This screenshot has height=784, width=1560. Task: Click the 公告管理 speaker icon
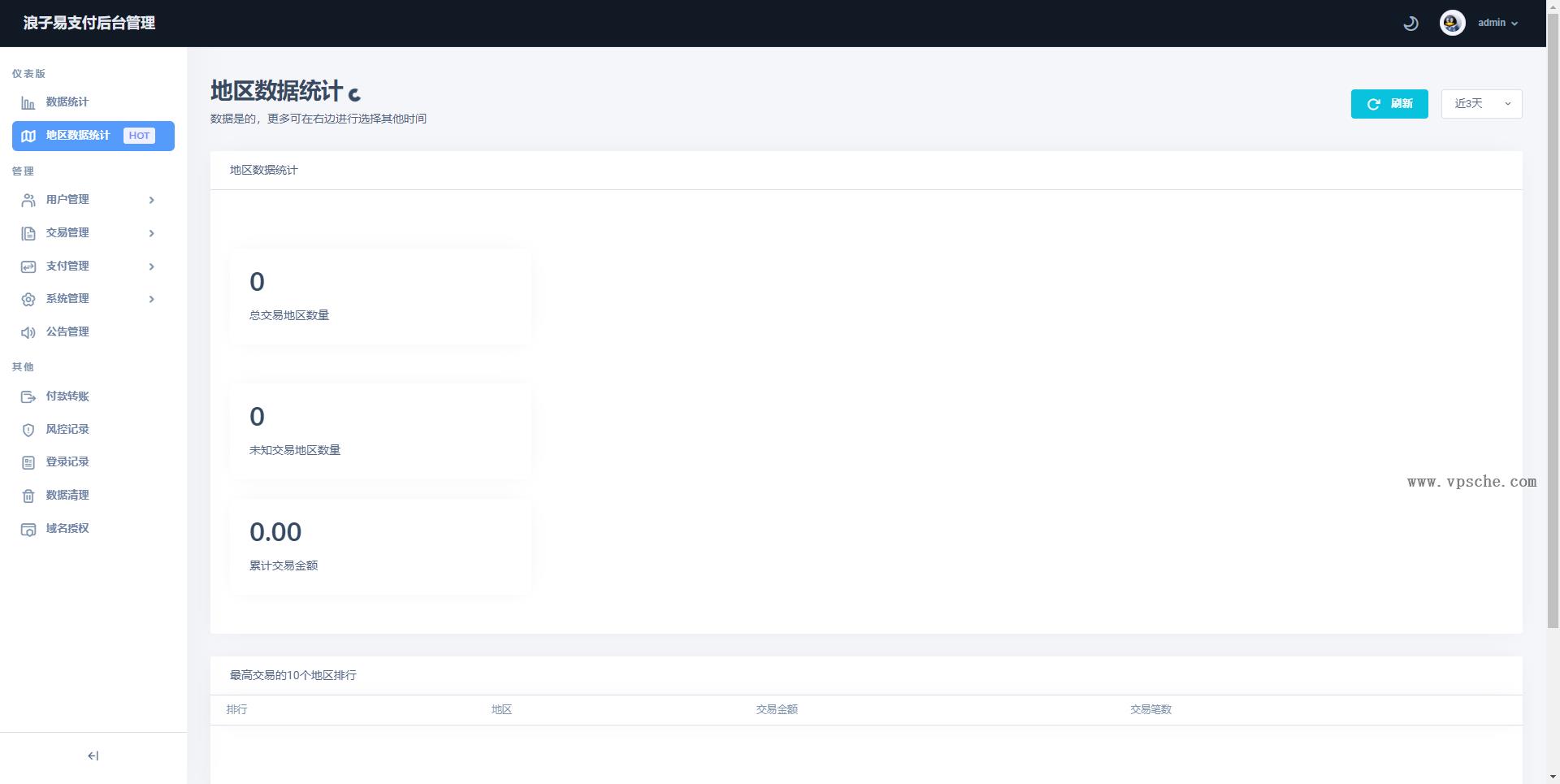(28, 332)
